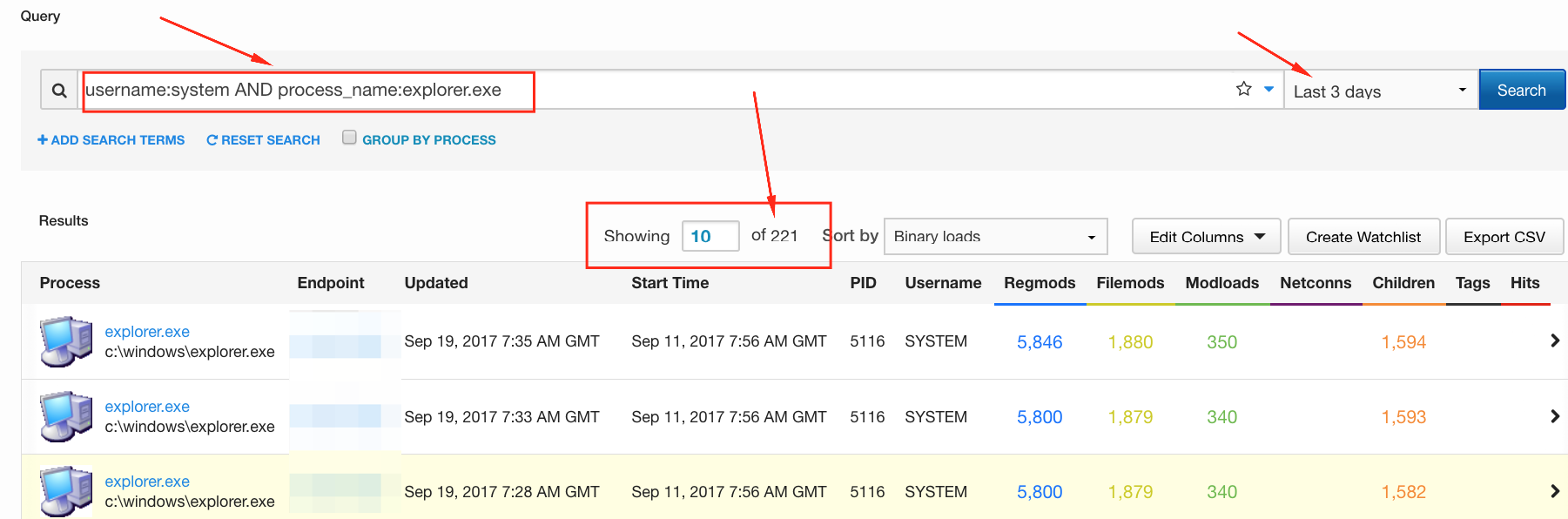1568x519 pixels.
Task: Click the third row explorer.exe computer icon
Action: point(66,491)
